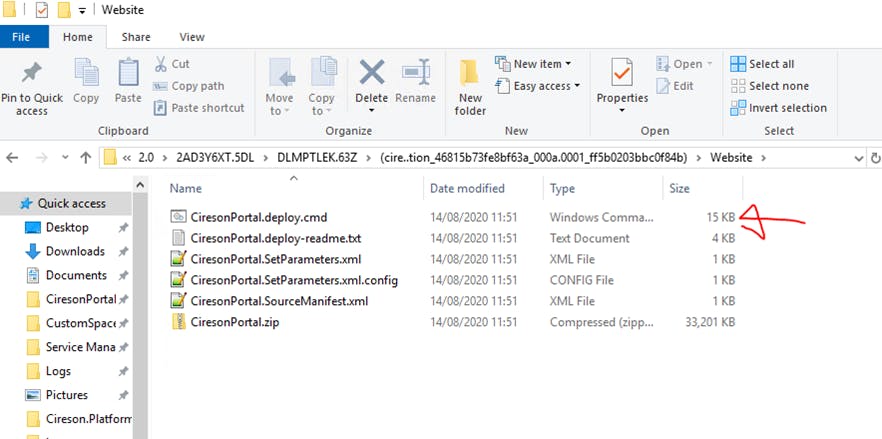
Task: Click Pin to Quick access icon
Action: [32, 72]
